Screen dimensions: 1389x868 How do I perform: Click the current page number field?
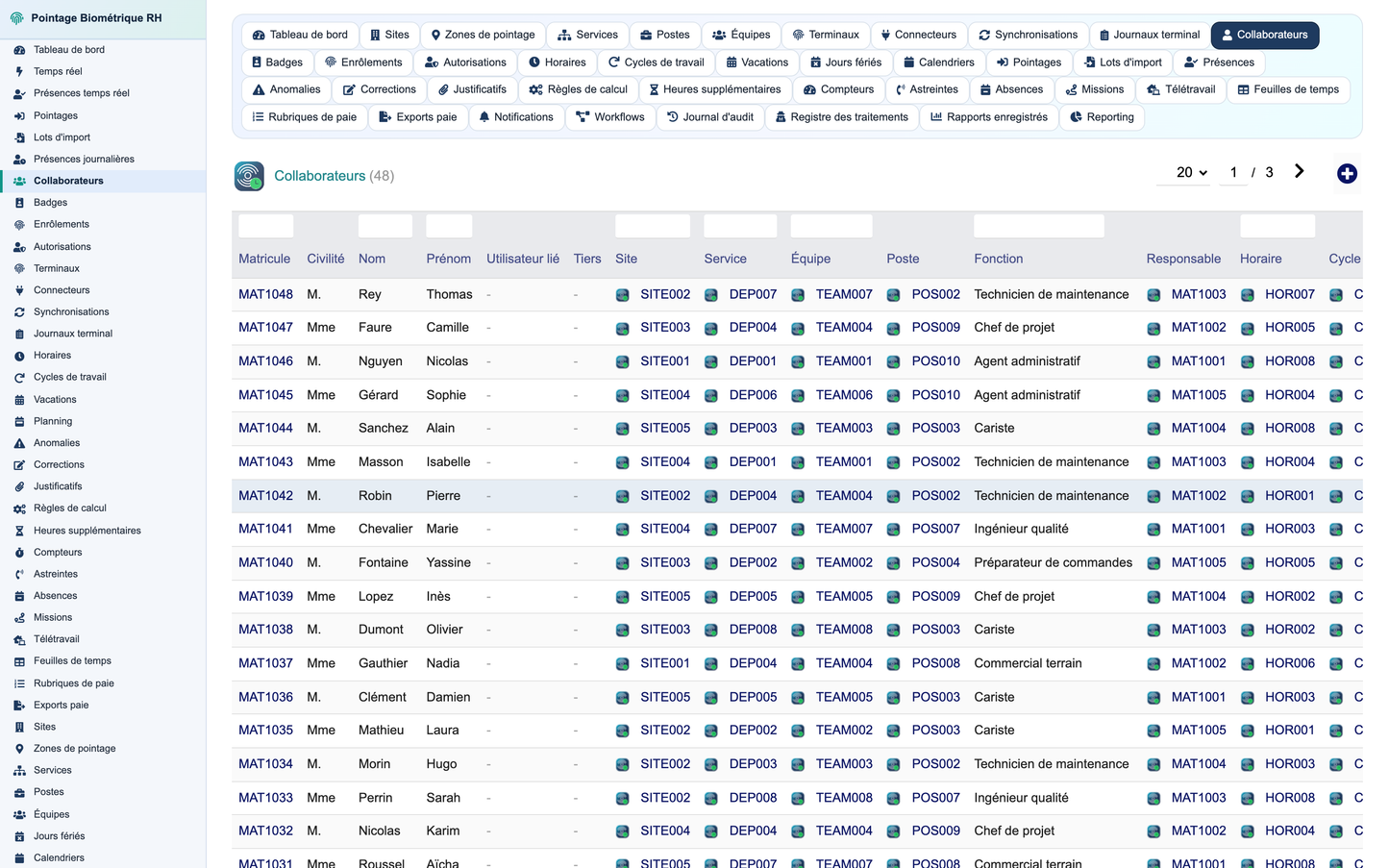click(x=1233, y=172)
